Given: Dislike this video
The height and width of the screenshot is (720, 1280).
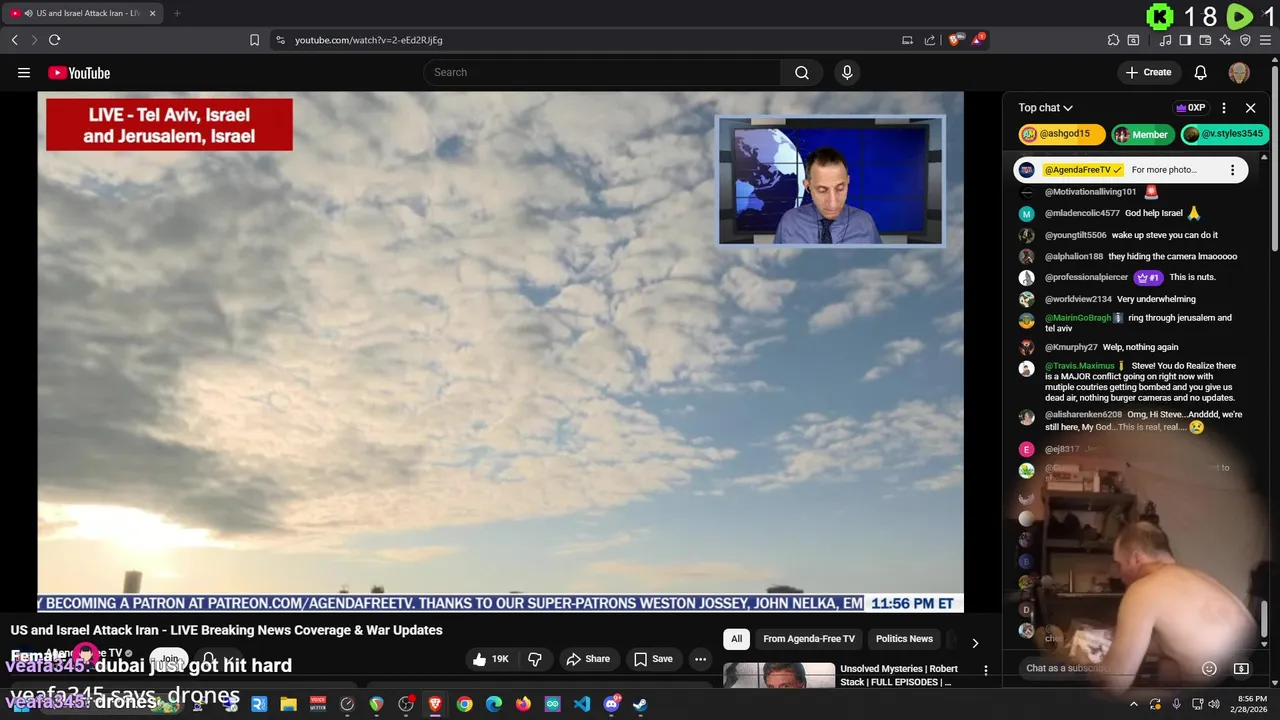Looking at the screenshot, I should [535, 659].
